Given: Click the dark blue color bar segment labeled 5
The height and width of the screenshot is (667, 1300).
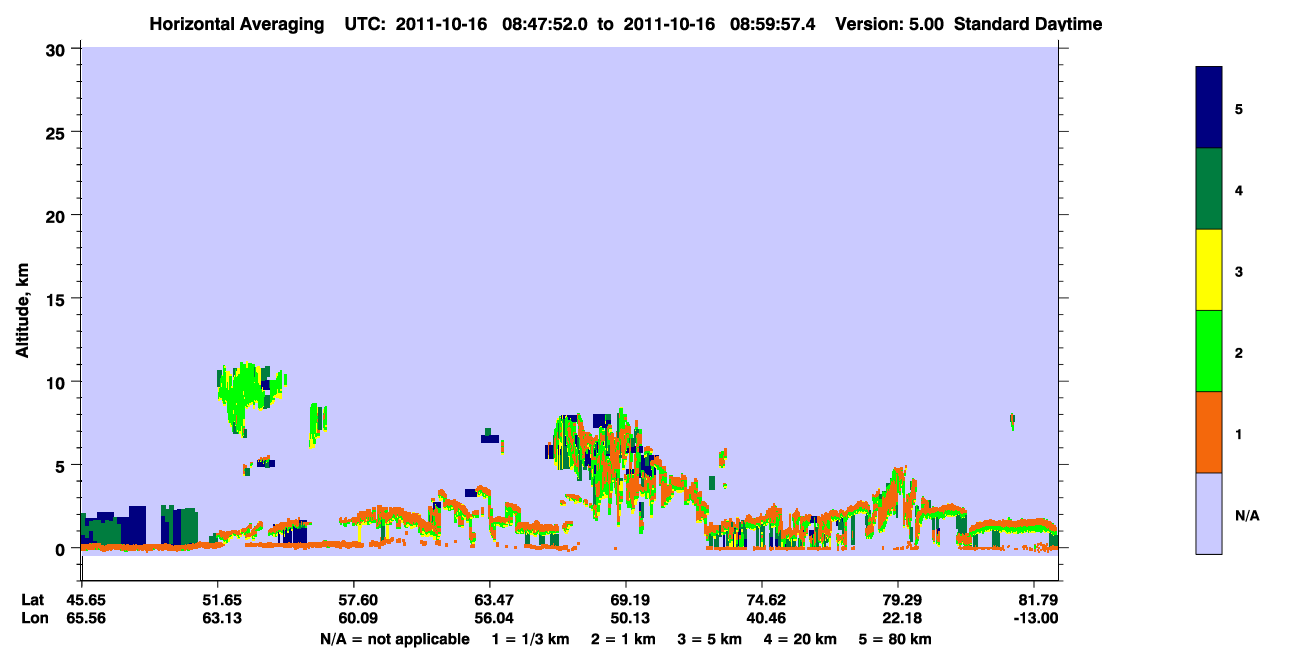Looking at the screenshot, I should pyautogui.click(x=1209, y=108).
